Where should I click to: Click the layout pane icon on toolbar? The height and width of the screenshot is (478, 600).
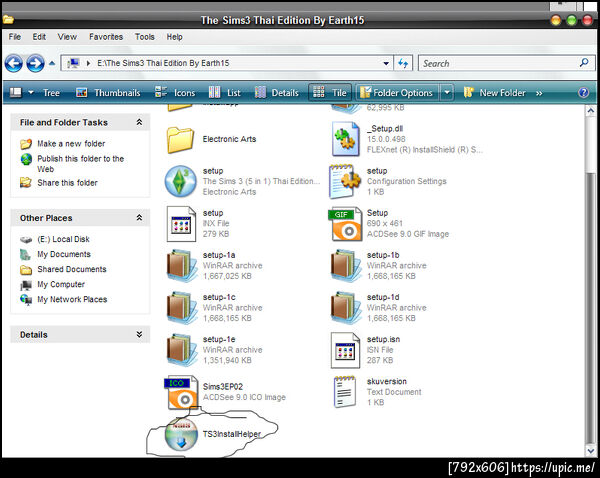coord(16,93)
